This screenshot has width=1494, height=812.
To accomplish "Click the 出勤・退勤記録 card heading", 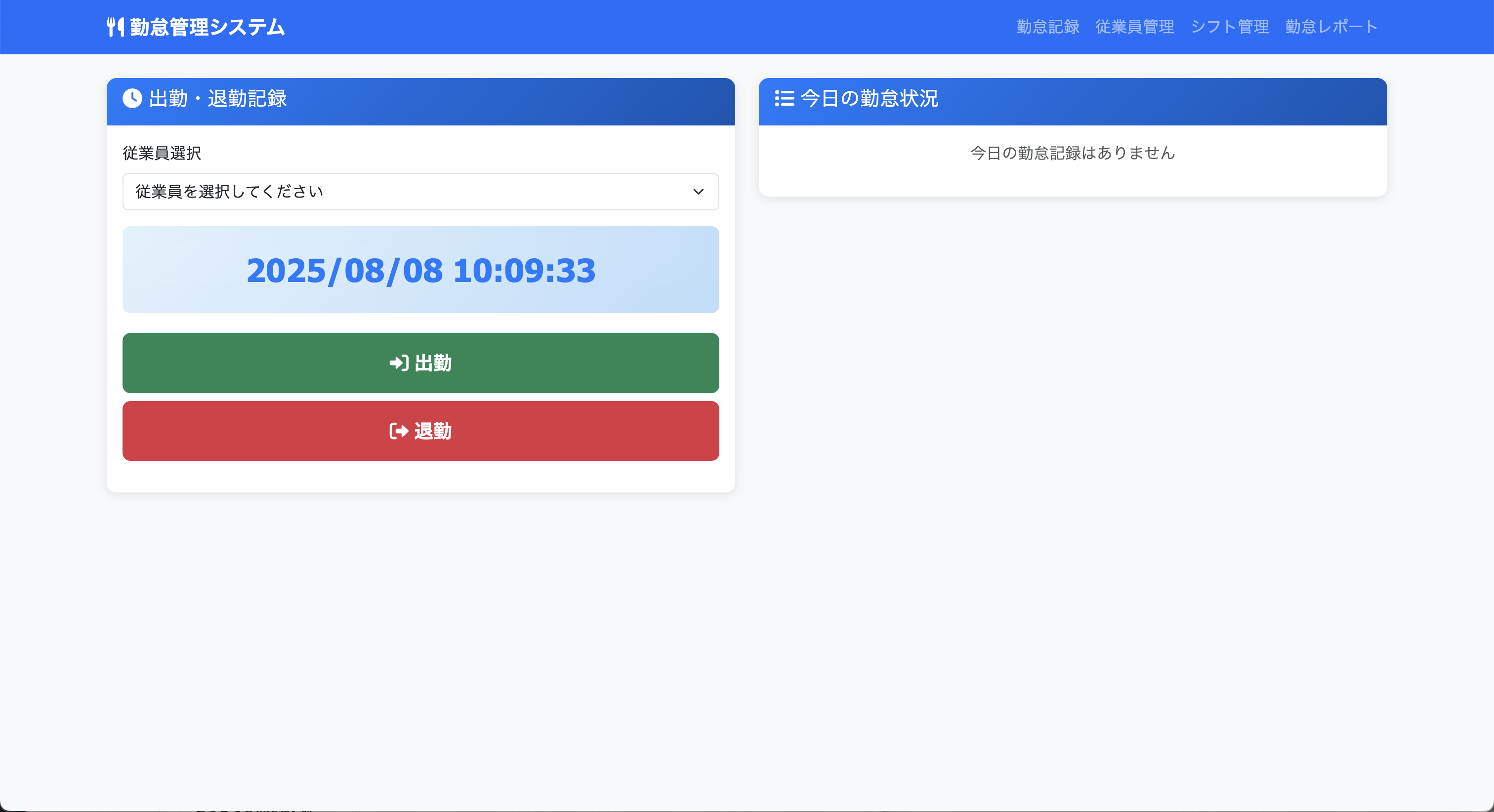I will pos(218,98).
